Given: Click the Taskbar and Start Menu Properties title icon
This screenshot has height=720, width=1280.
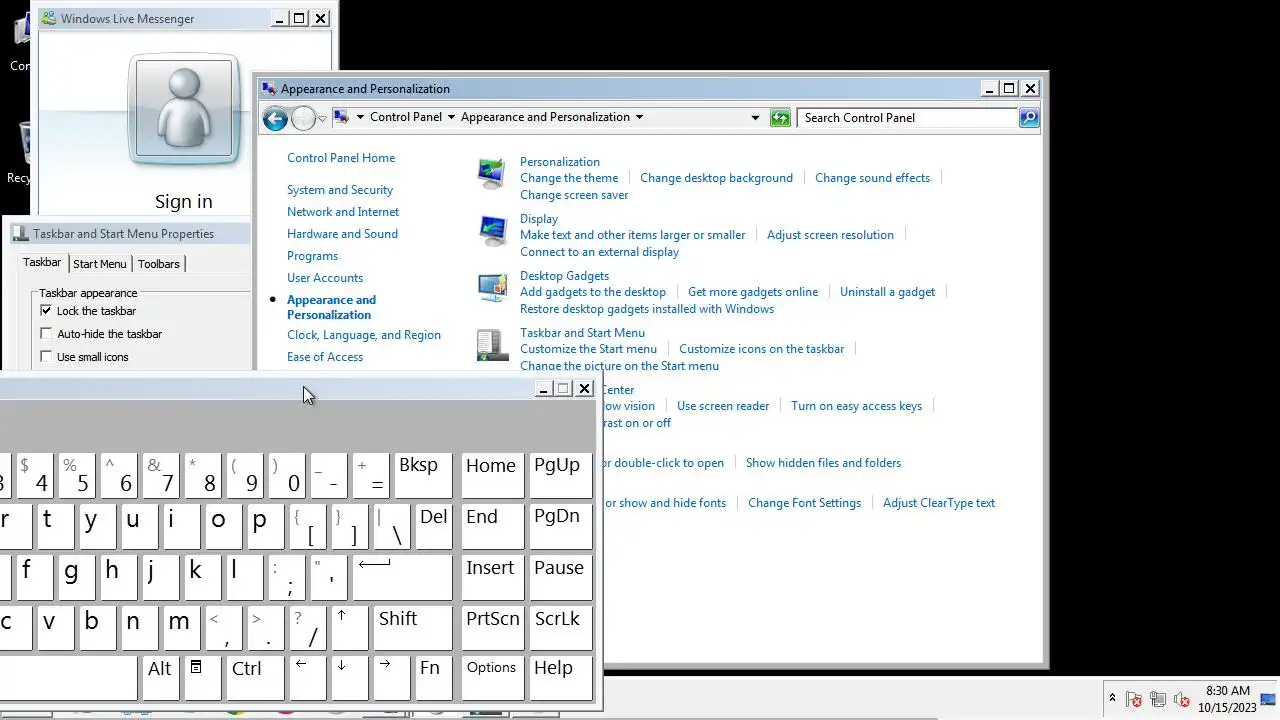Looking at the screenshot, I should coord(20,233).
